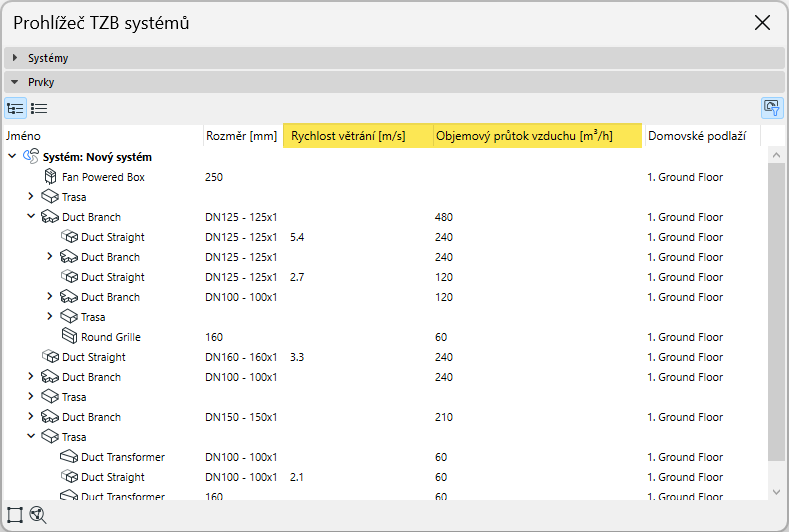Click the Fan Powered Box icon

tap(50, 177)
